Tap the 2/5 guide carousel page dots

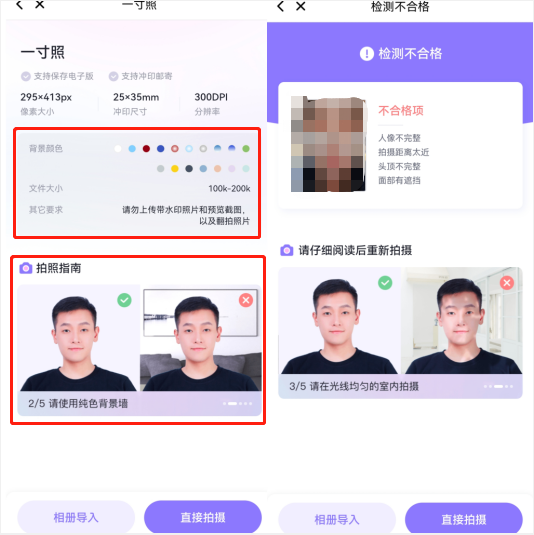pyautogui.click(x=237, y=404)
